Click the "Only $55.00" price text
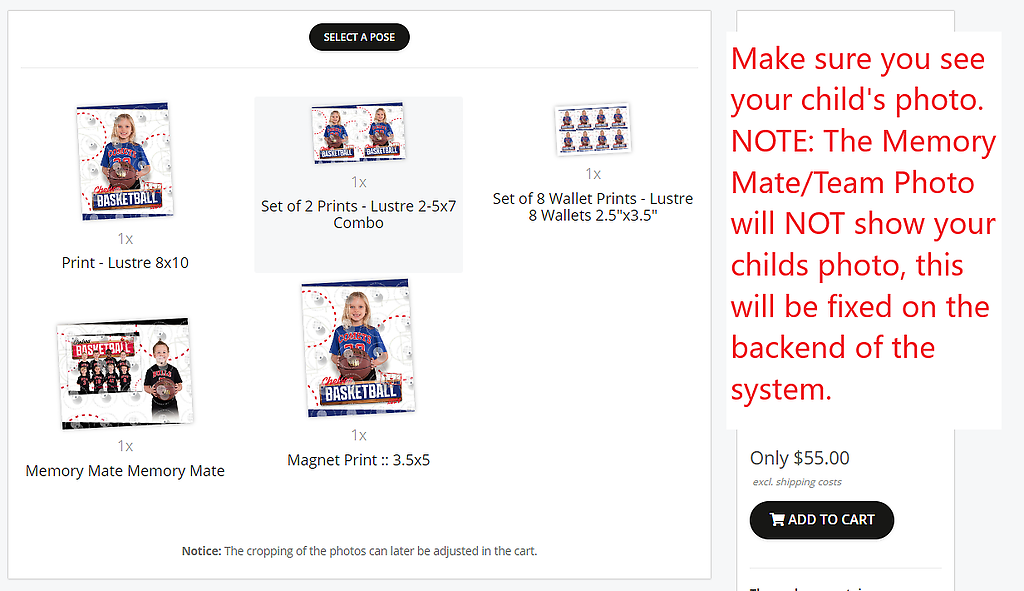This screenshot has height=591, width=1024. [x=799, y=458]
